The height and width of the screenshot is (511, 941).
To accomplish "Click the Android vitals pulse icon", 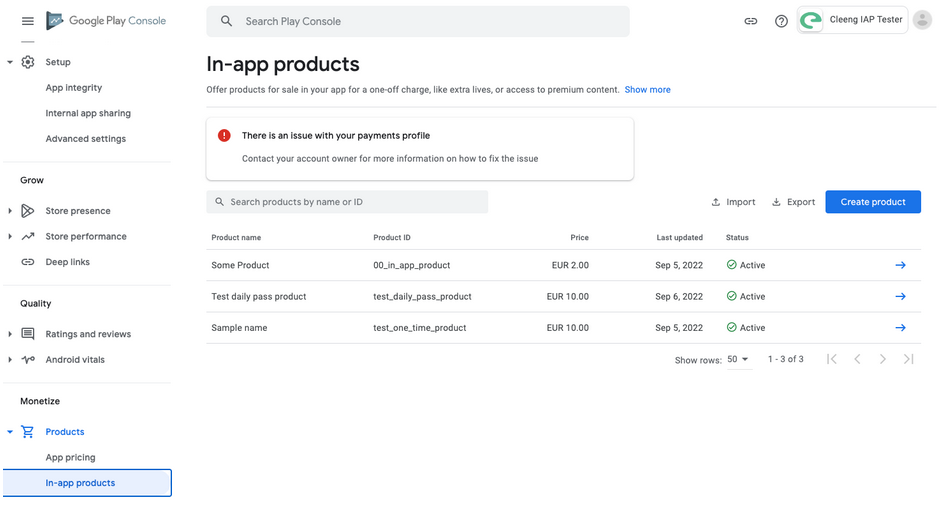I will coord(28,360).
